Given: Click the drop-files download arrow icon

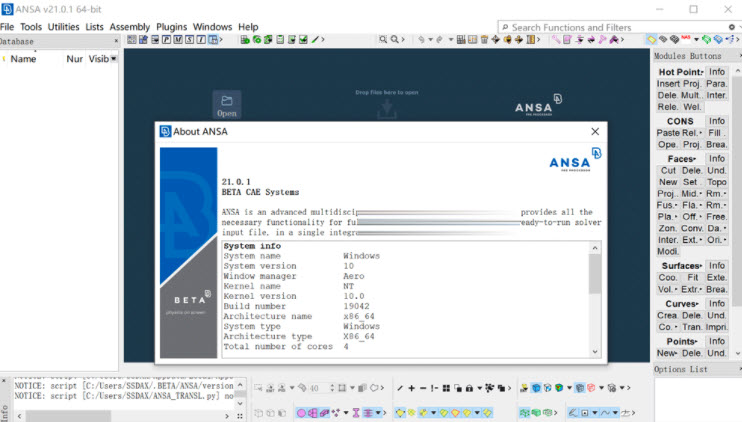Looking at the screenshot, I should coord(386,109).
